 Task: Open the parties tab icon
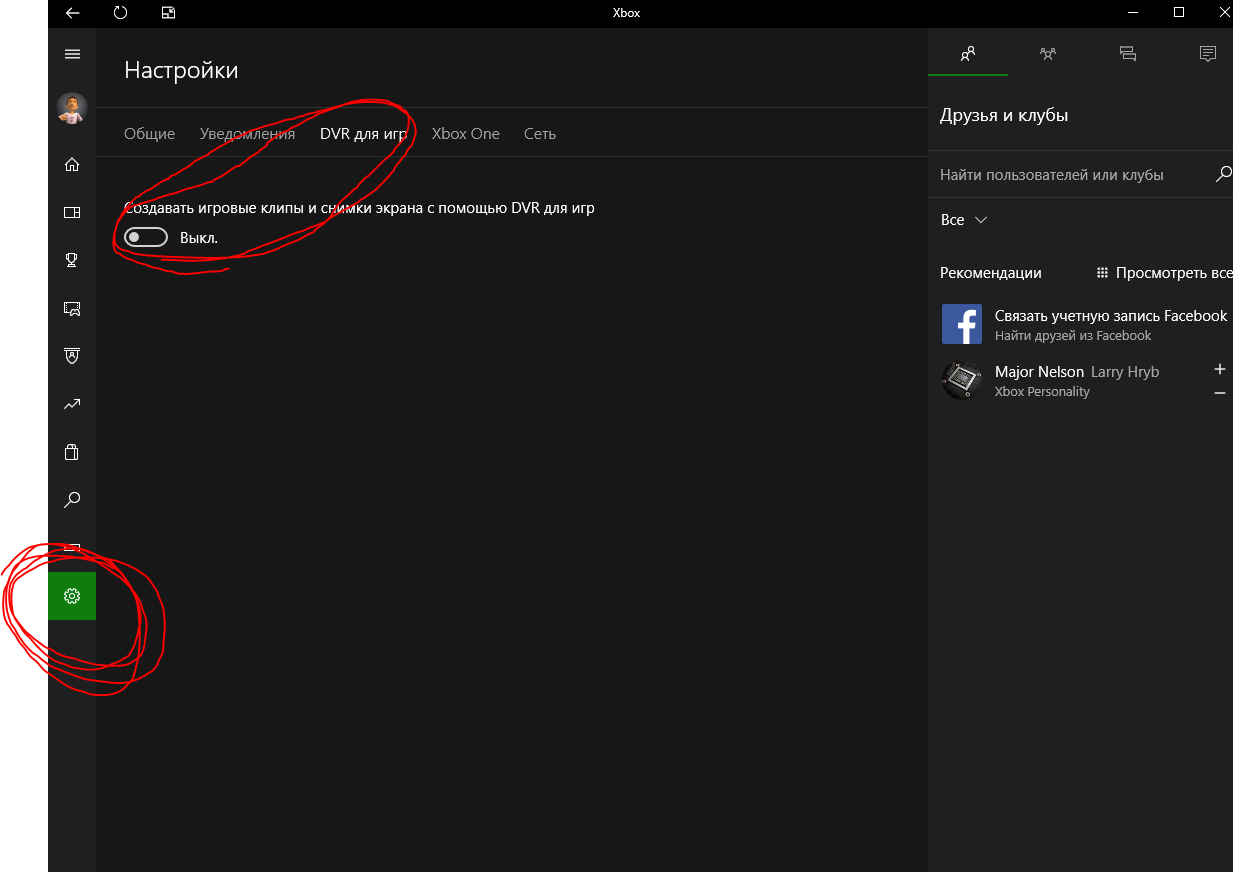(x=1048, y=54)
